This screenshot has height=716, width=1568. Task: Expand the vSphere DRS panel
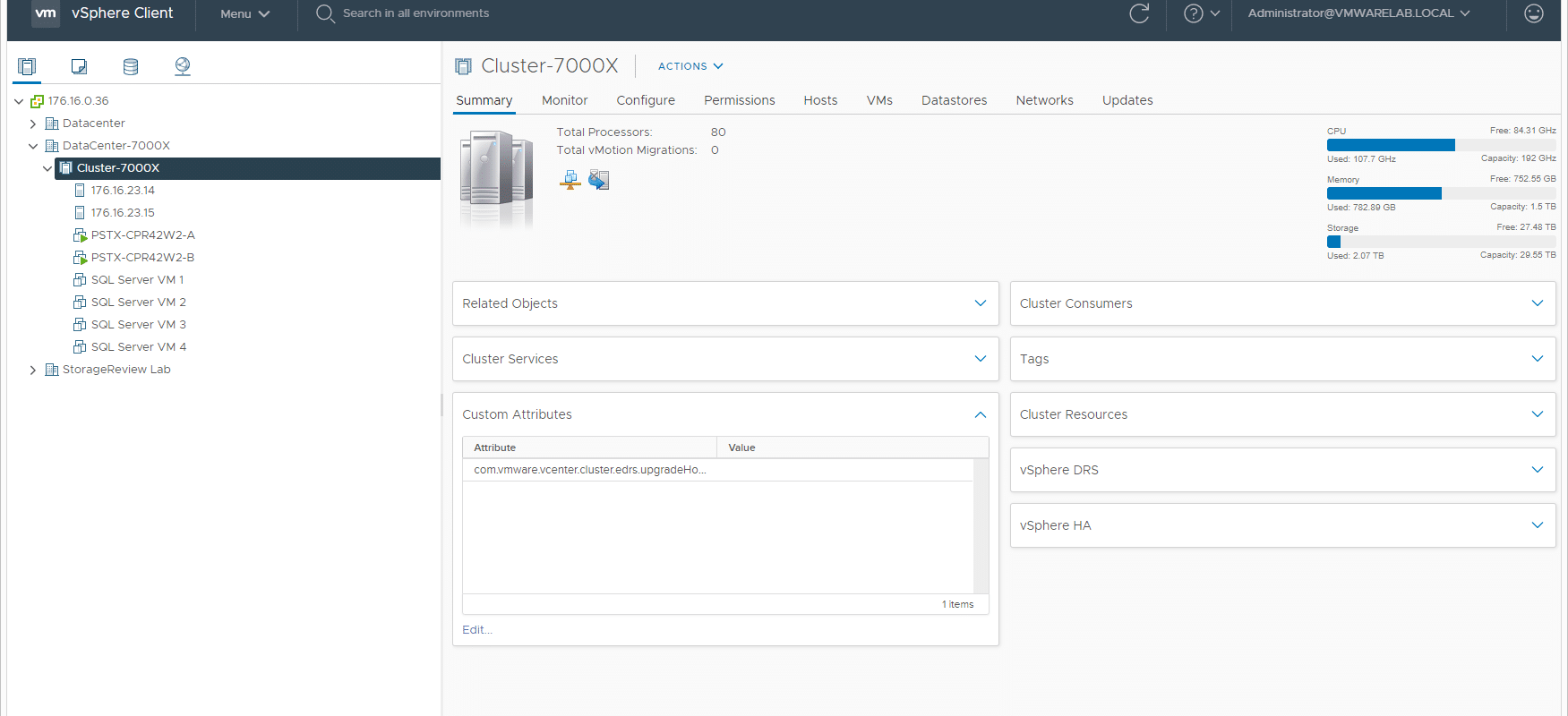click(1538, 470)
